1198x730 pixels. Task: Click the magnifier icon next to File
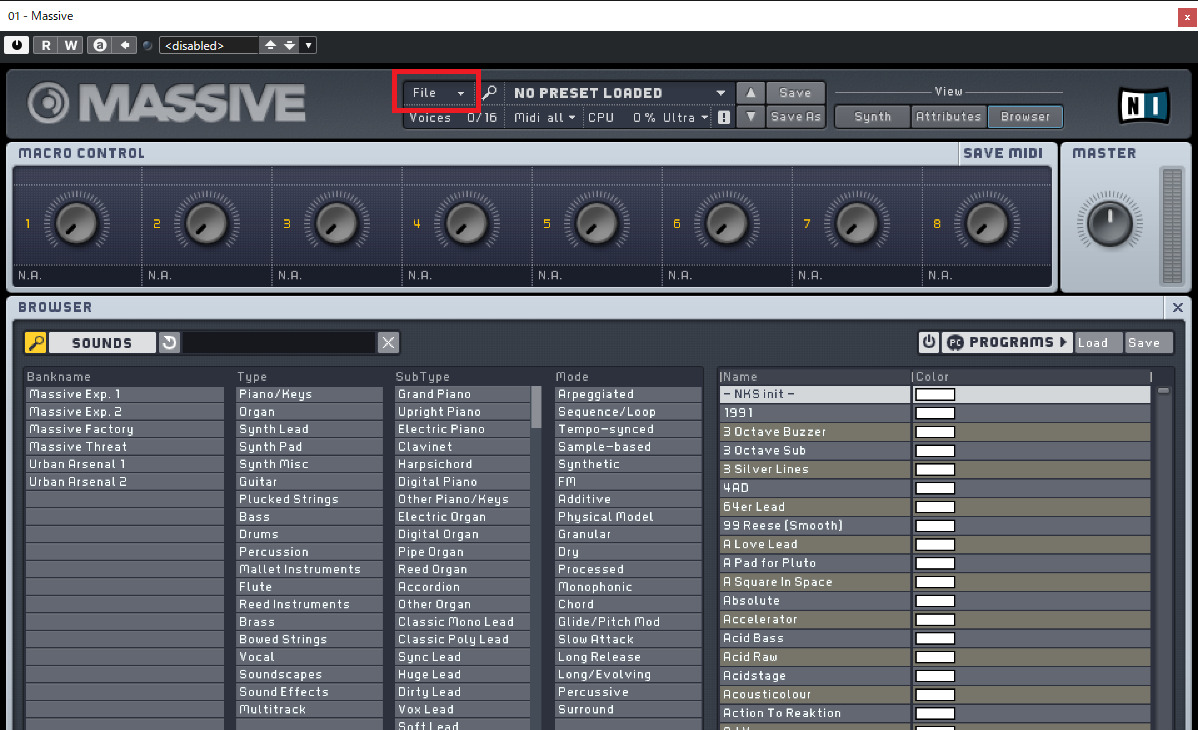pyautogui.click(x=490, y=92)
